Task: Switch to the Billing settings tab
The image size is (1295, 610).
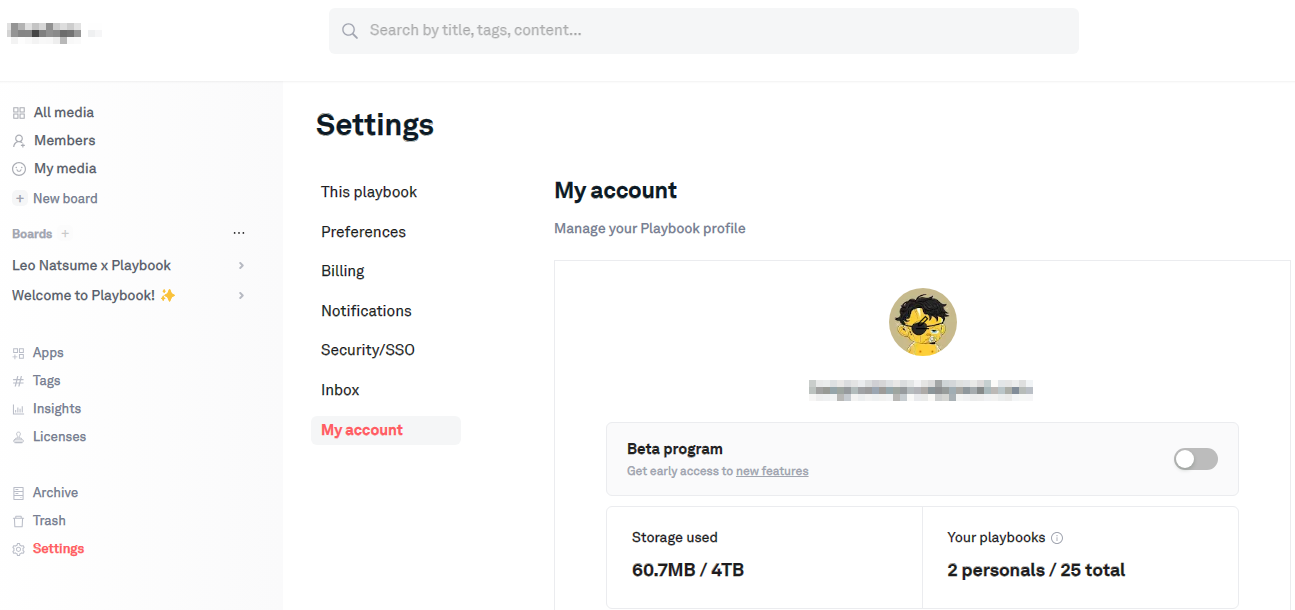Action: click(x=342, y=271)
